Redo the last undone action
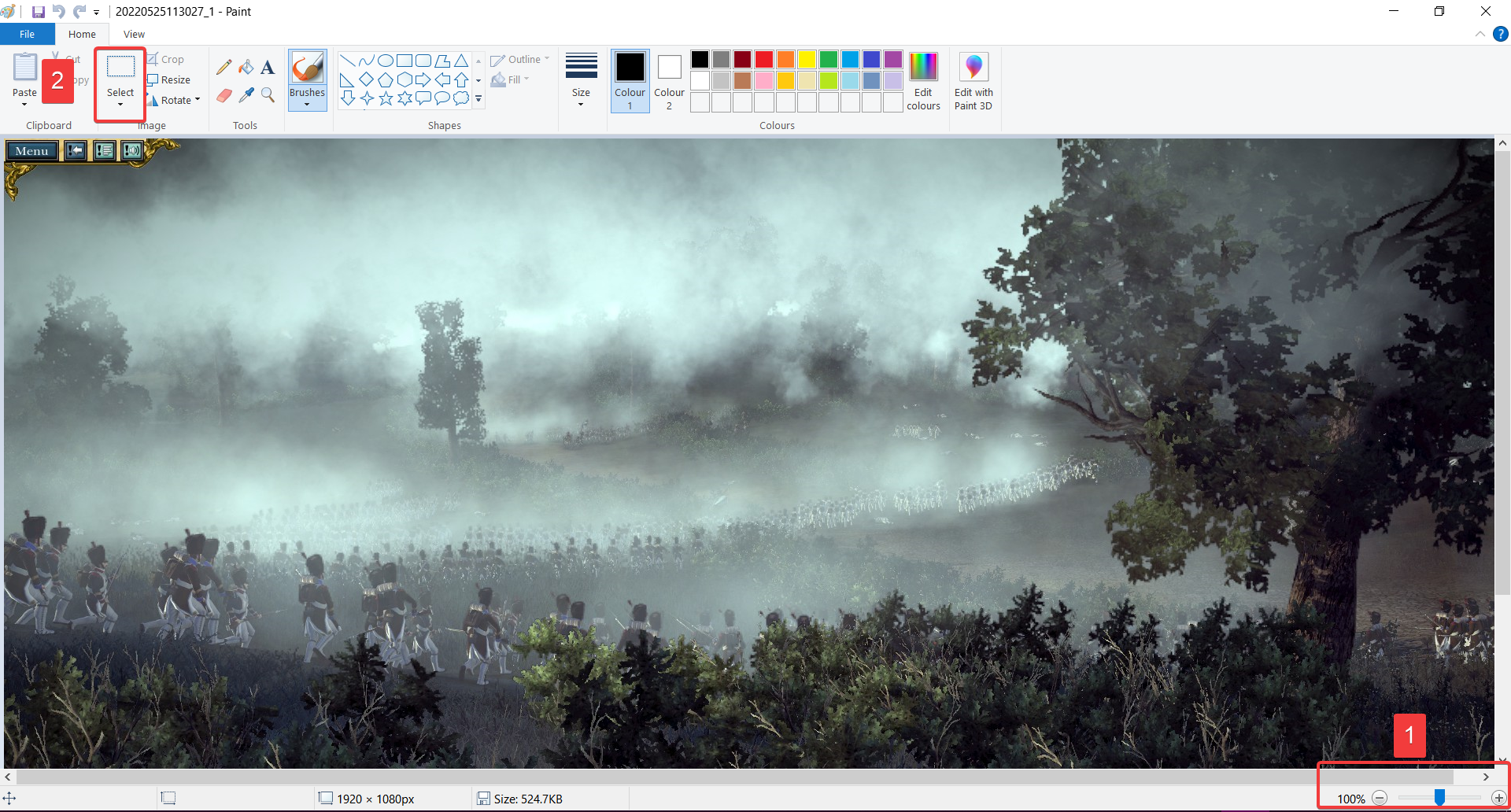Viewport: 1511px width, 812px height. click(x=79, y=12)
